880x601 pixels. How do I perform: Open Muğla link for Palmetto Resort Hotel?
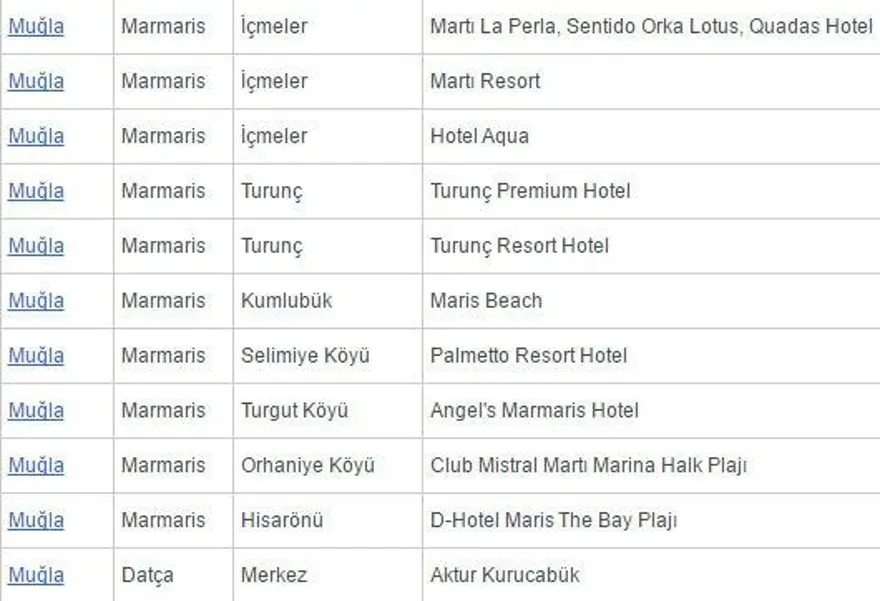(35, 356)
